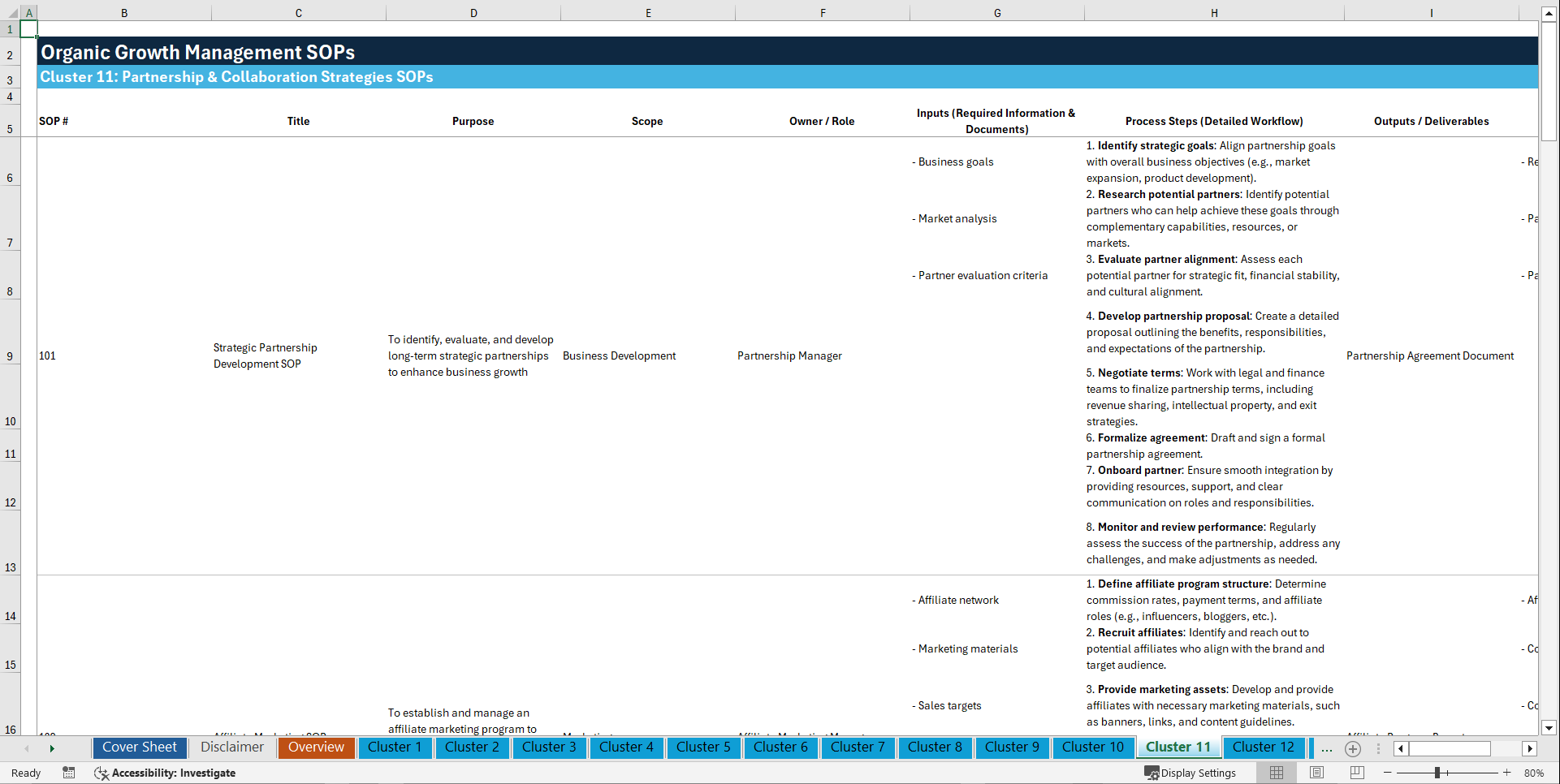Select row 9 by its header

pyautogui.click(x=11, y=355)
